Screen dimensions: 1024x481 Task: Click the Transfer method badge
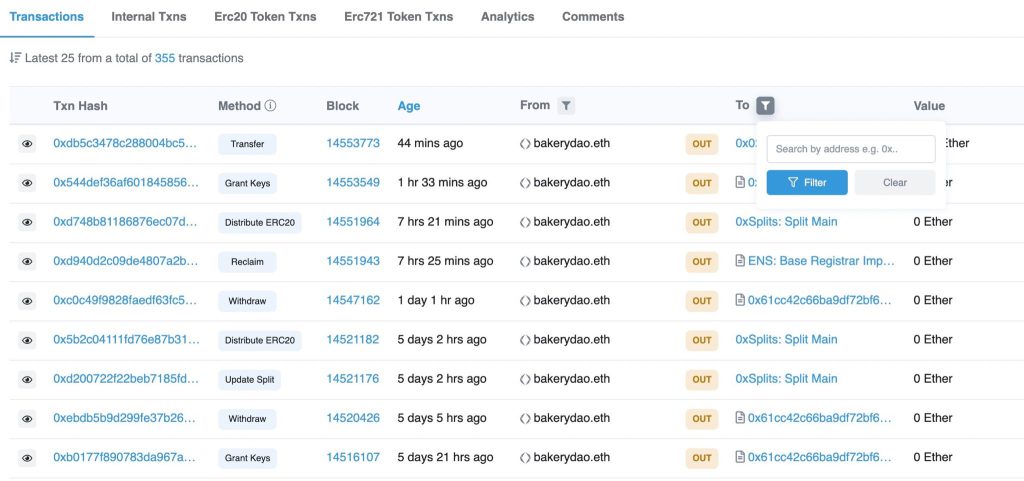(x=248, y=144)
